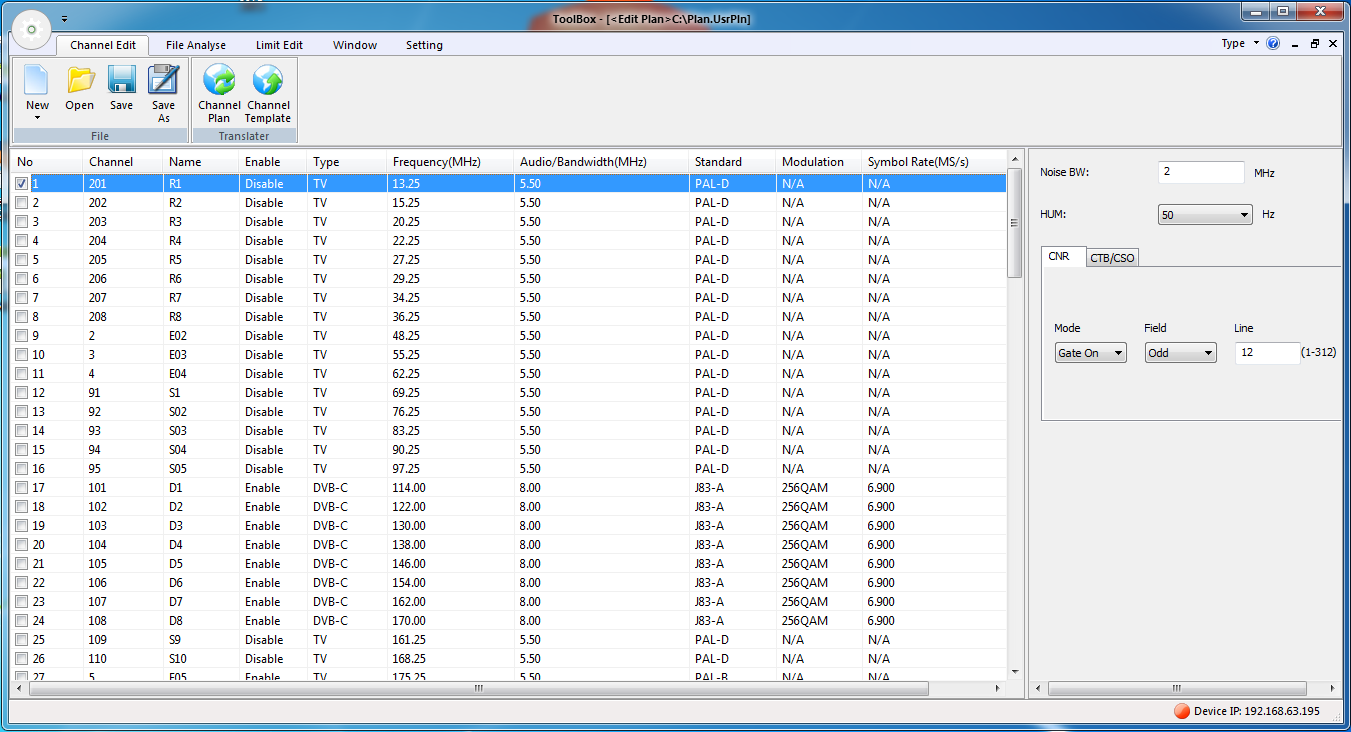The image size is (1351, 732).
Task: Open the Channel Plan translater
Action: pyautogui.click(x=219, y=94)
